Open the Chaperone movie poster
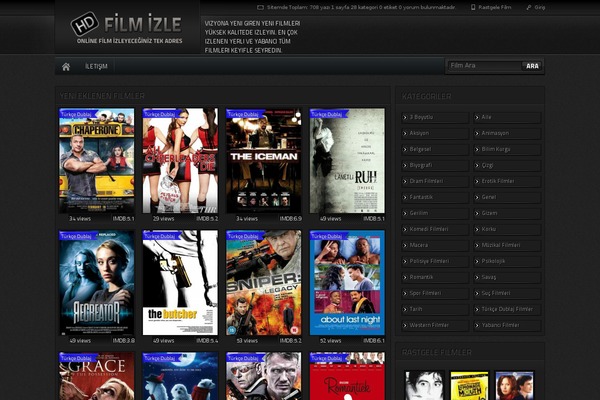Screen dimensions: 600x400 (x=97, y=161)
